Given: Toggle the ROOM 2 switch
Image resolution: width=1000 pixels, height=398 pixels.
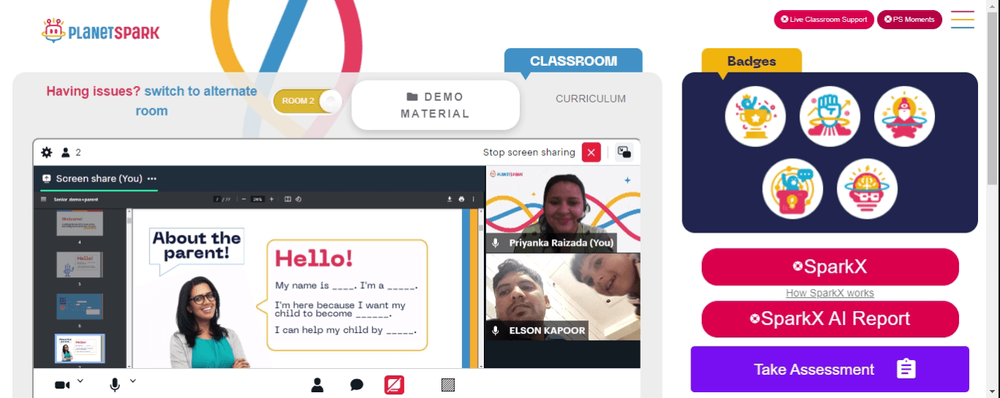Looking at the screenshot, I should click(x=307, y=101).
